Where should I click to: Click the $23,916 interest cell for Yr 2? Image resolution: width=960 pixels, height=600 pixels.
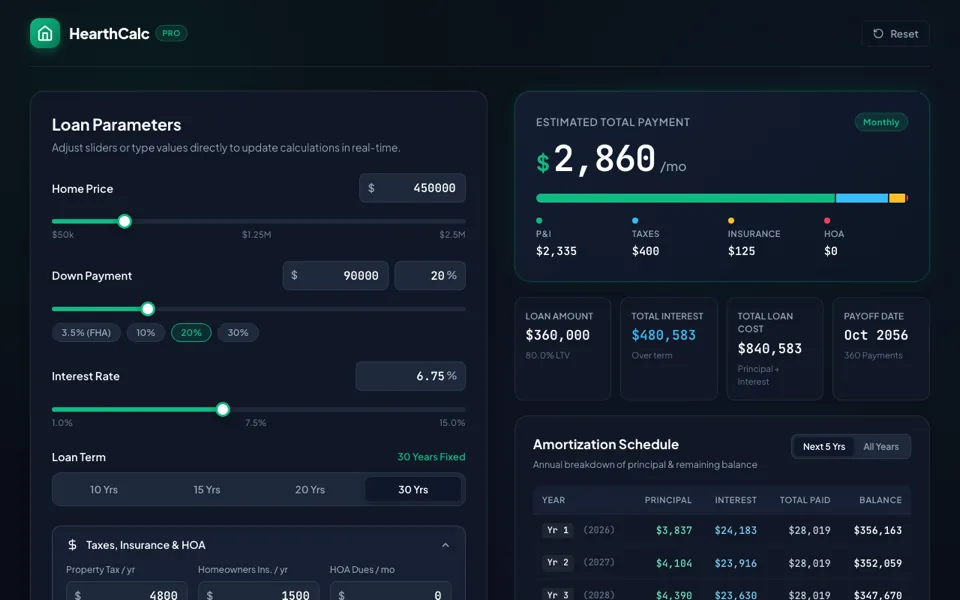pyautogui.click(x=736, y=563)
